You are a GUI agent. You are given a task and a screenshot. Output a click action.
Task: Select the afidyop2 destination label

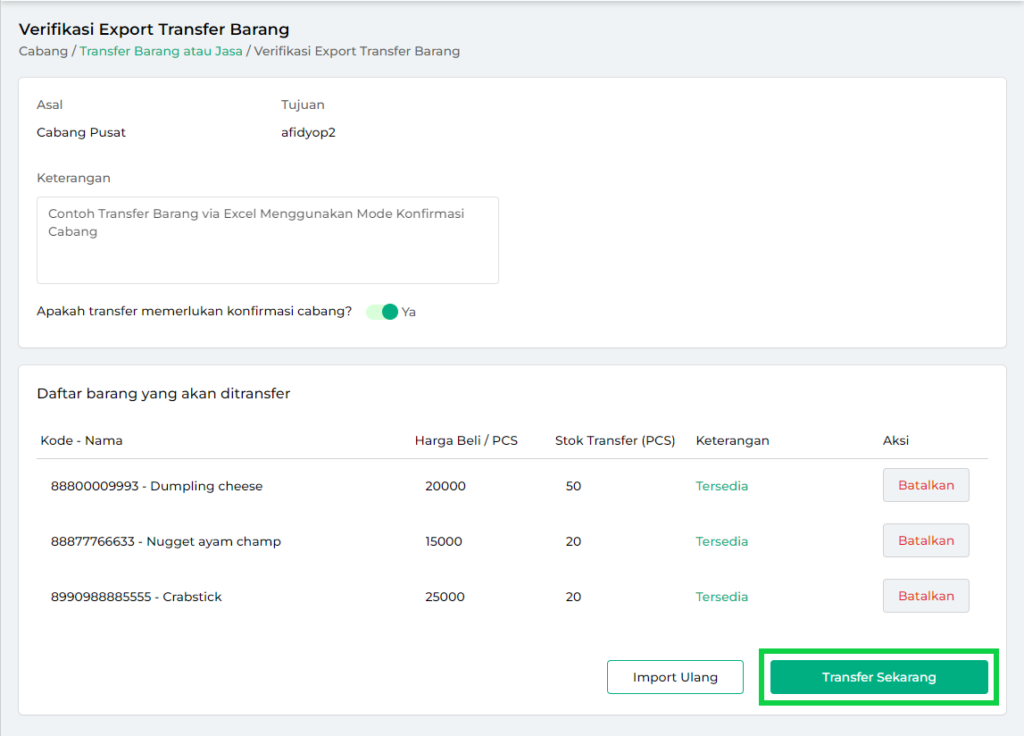pos(307,132)
